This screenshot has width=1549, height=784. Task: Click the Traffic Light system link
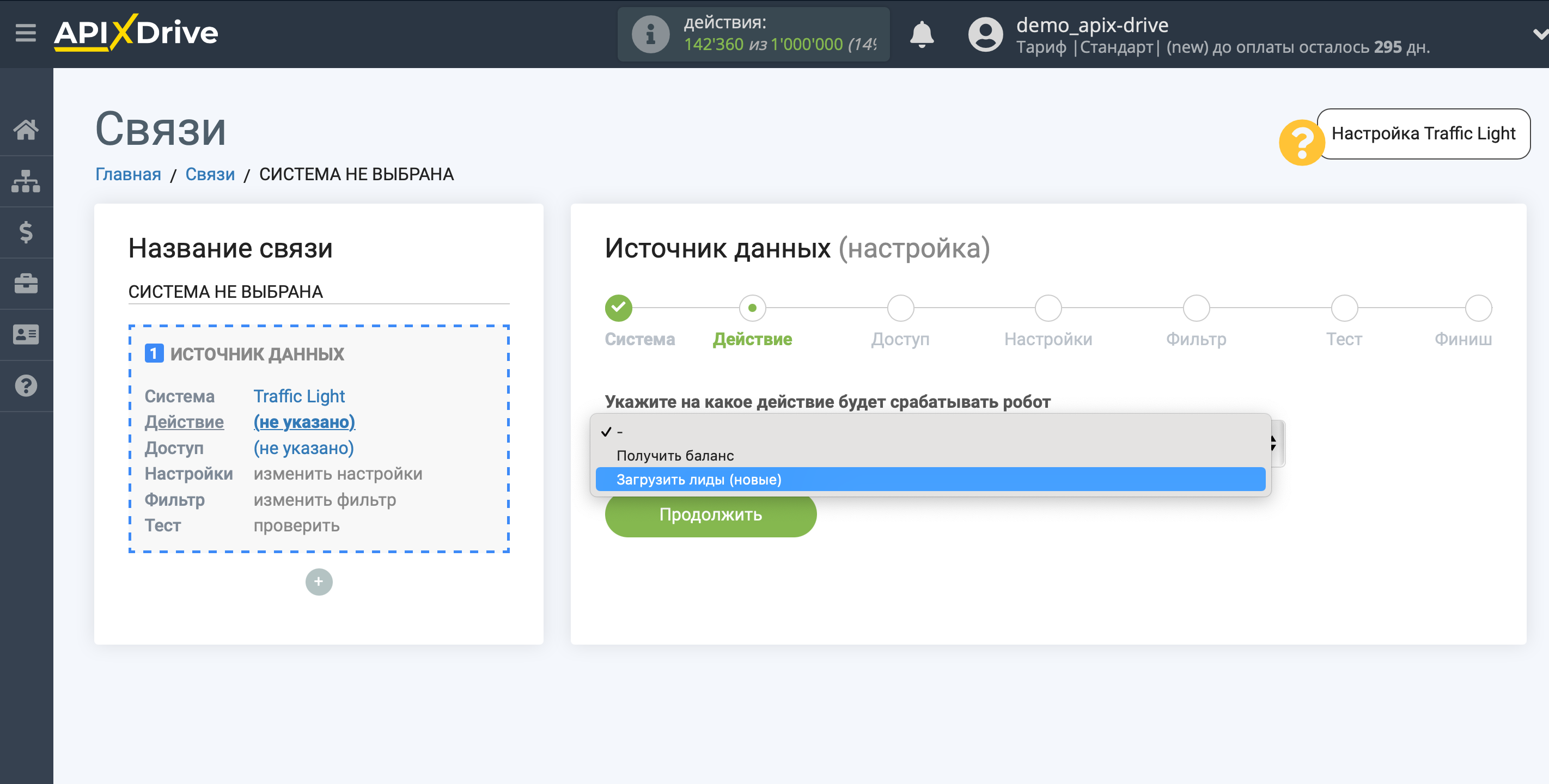299,396
